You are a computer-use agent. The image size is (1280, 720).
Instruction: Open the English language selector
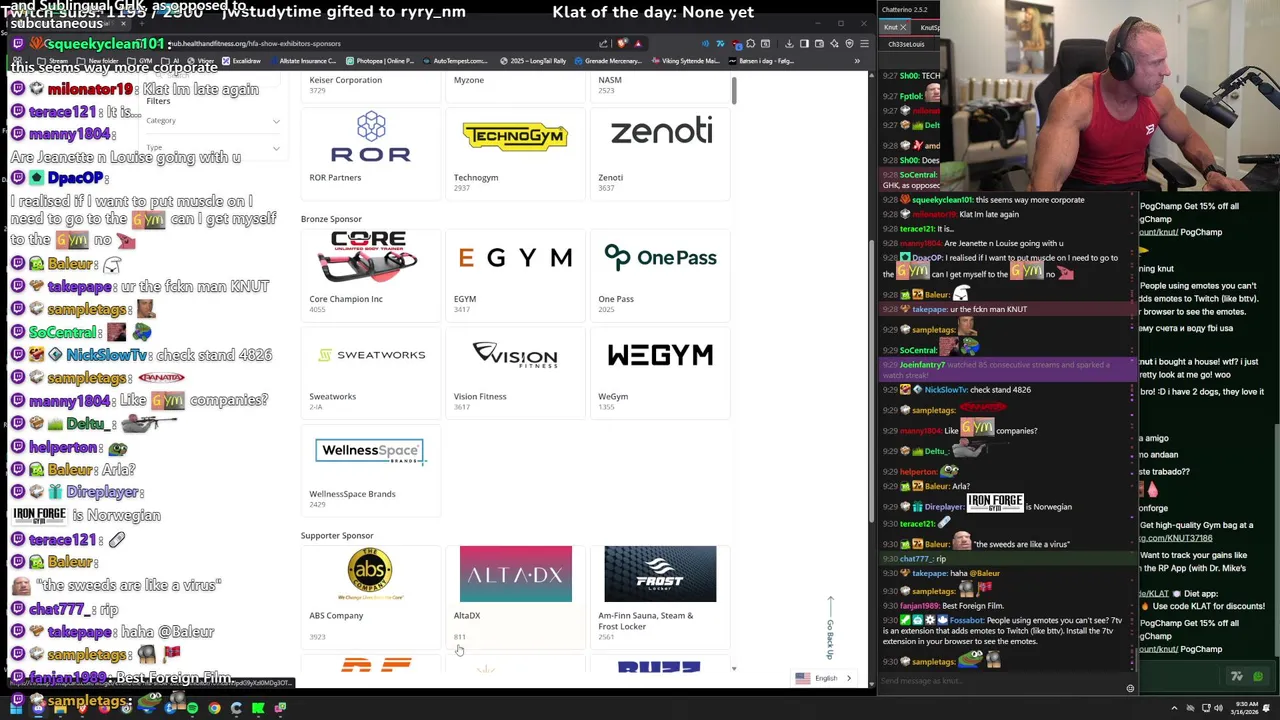[825, 678]
